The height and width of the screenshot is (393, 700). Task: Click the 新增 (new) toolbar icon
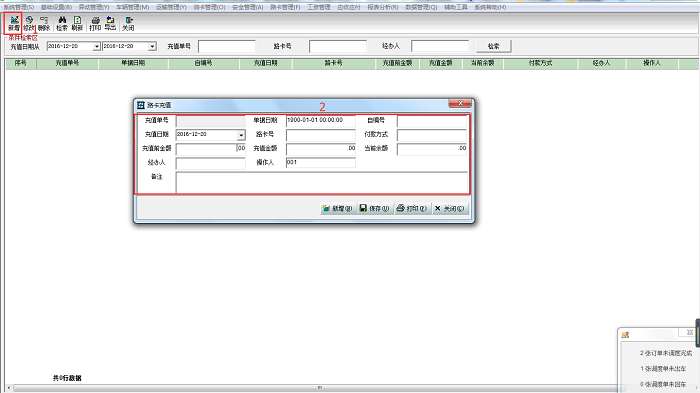(14, 23)
